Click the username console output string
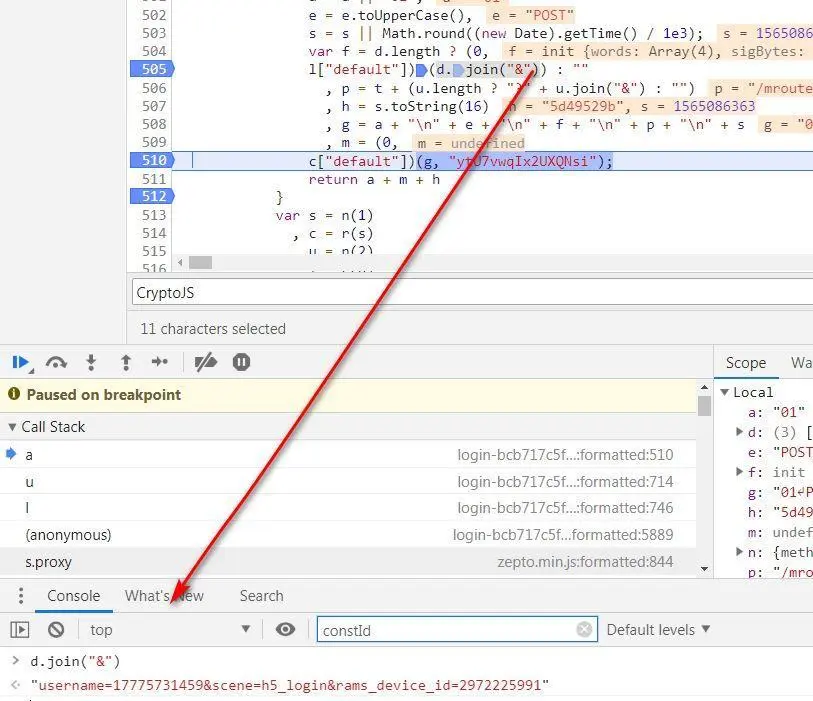Screen dimensions: 813x701 coord(290,685)
